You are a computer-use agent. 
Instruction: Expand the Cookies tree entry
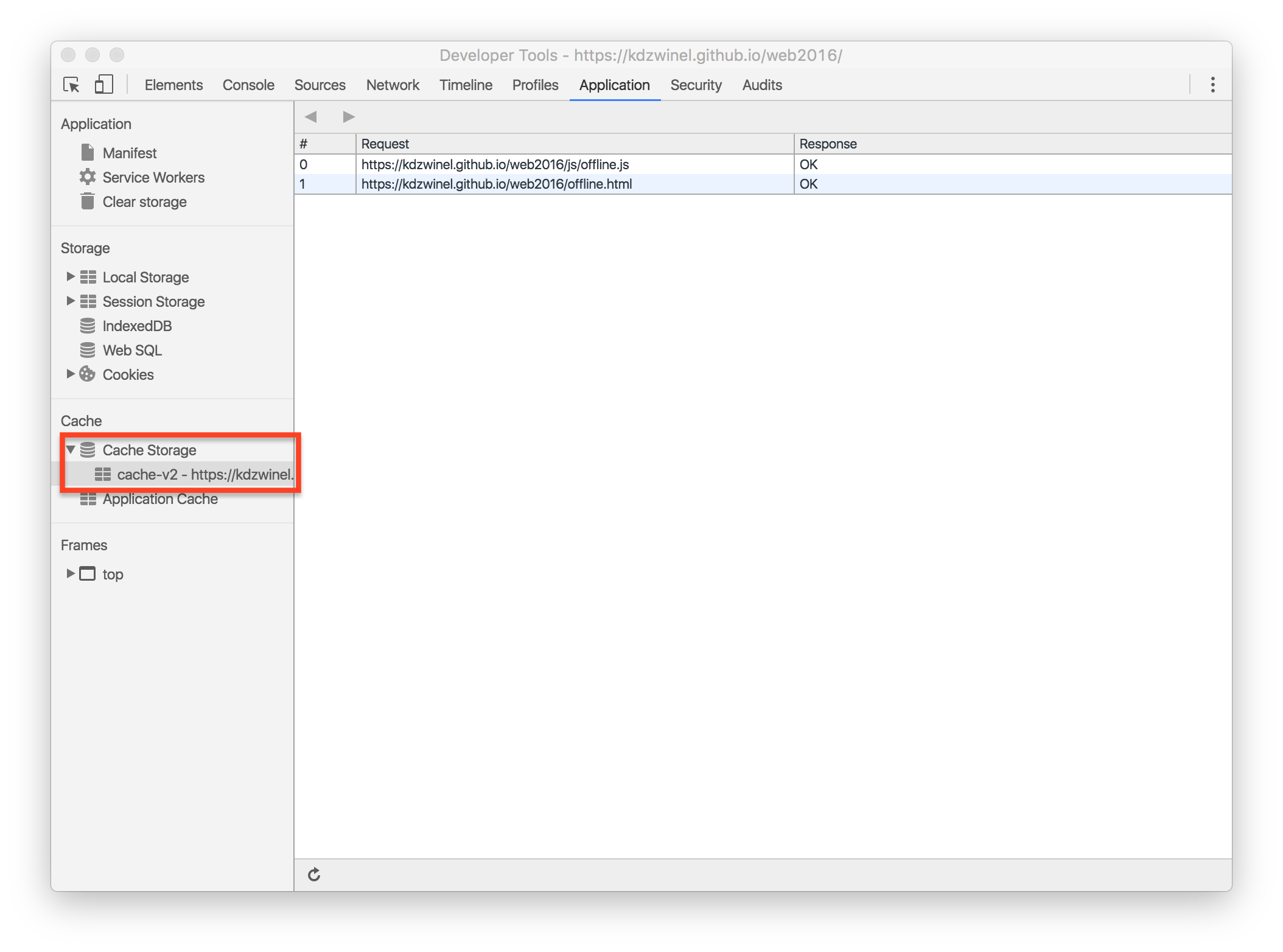[x=70, y=374]
